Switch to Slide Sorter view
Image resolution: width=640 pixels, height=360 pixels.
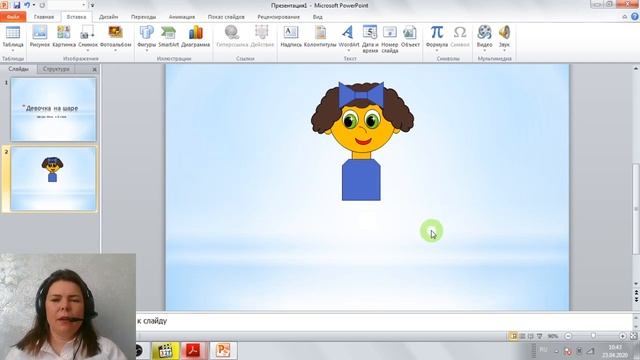(x=522, y=336)
